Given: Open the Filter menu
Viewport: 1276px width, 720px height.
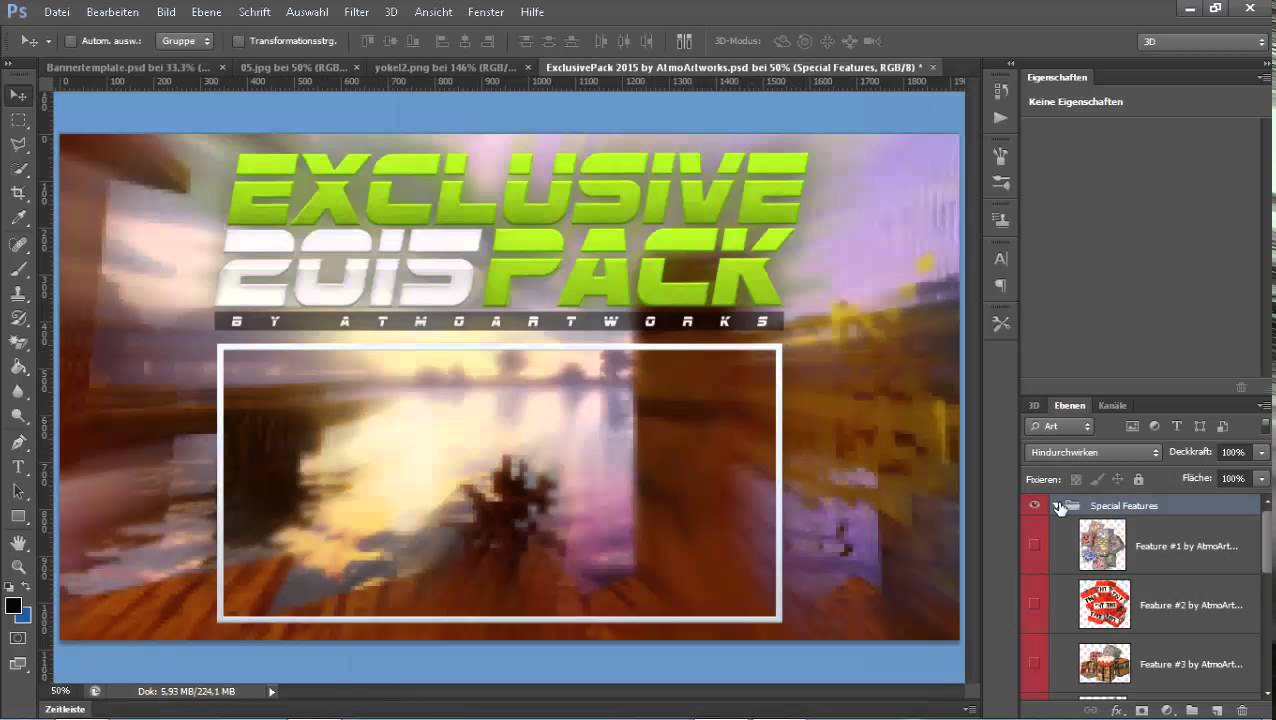Looking at the screenshot, I should click(x=356, y=12).
